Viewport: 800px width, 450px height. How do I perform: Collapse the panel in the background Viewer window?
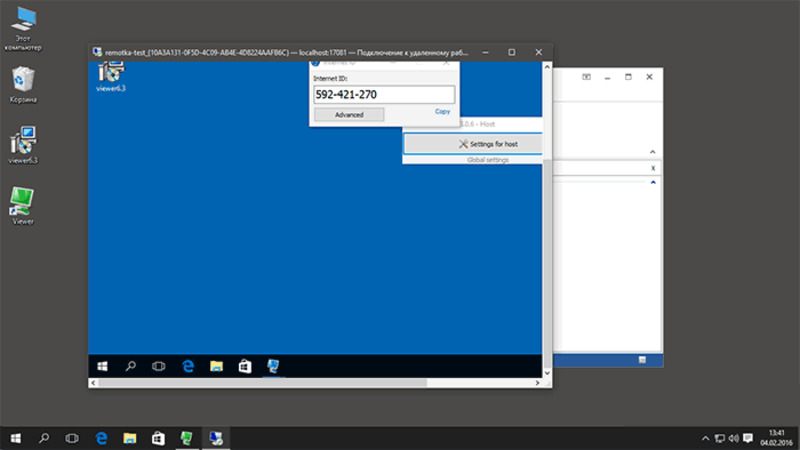point(653,152)
